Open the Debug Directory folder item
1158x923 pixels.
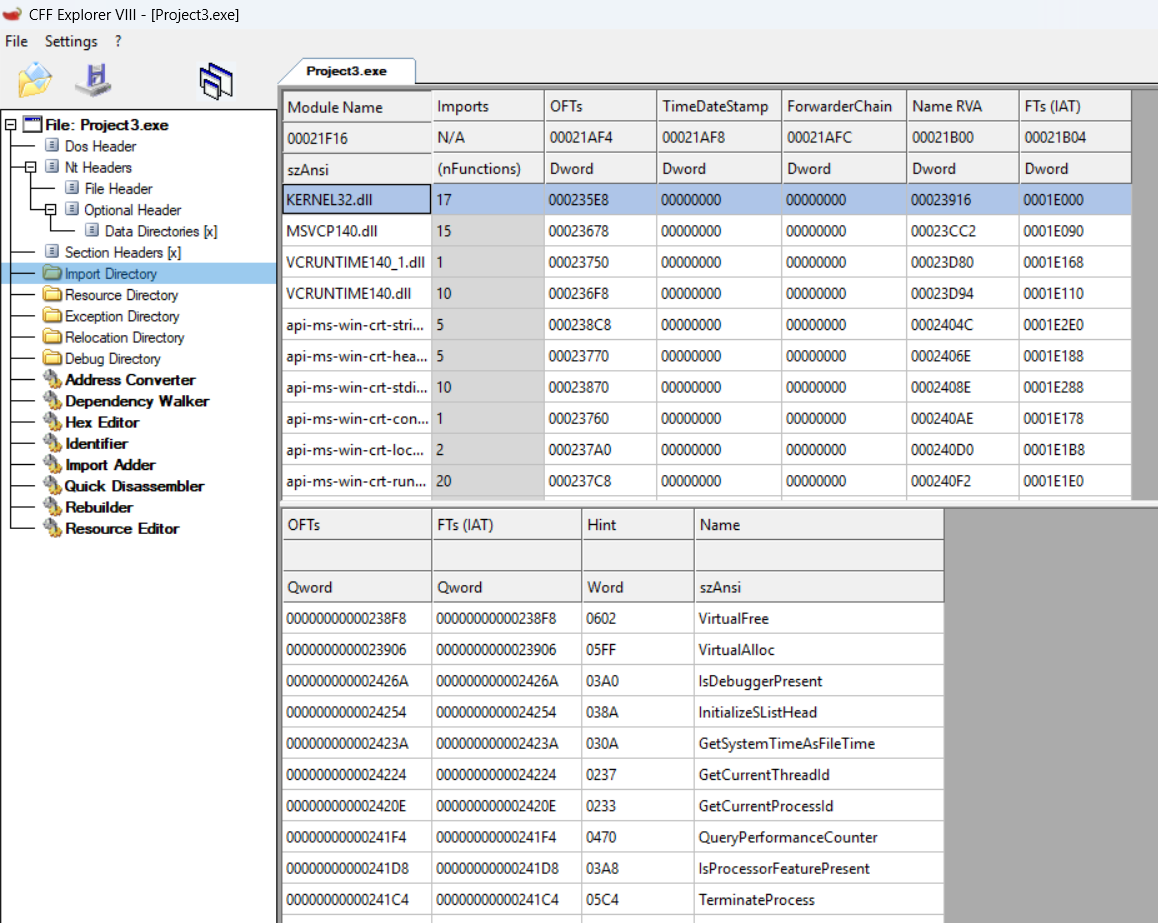(112, 359)
